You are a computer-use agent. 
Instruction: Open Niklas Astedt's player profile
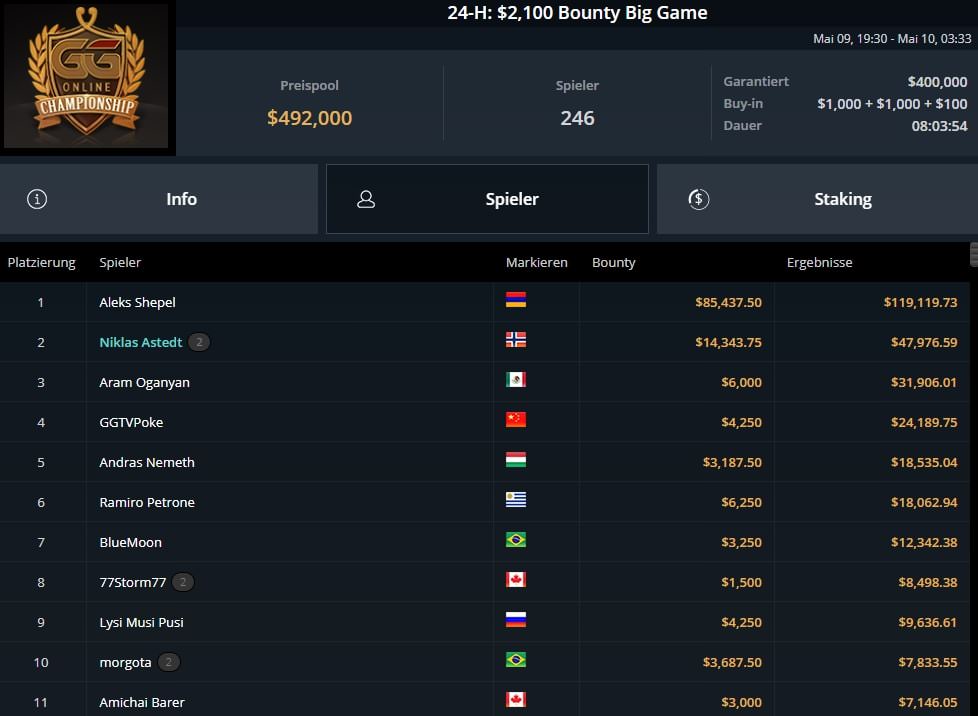coord(141,342)
